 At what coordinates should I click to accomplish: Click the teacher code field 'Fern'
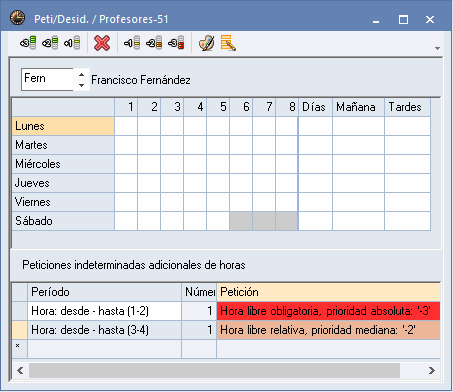(x=47, y=79)
